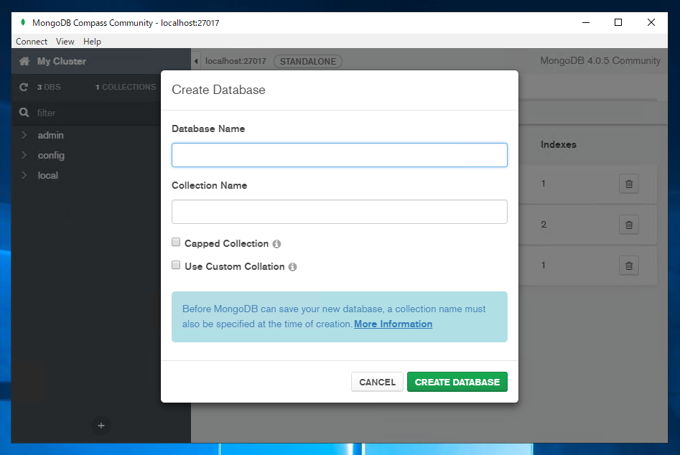
Task: Click the index count value 2
Action: (x=543, y=225)
